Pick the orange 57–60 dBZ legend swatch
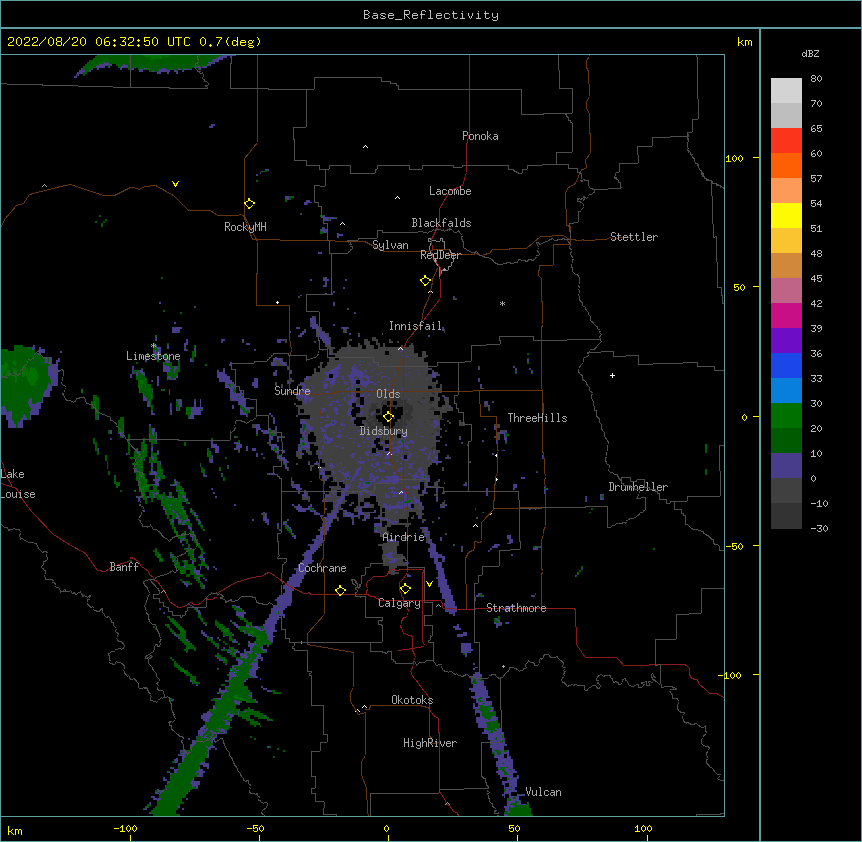The width and height of the screenshot is (862, 842). (x=786, y=165)
